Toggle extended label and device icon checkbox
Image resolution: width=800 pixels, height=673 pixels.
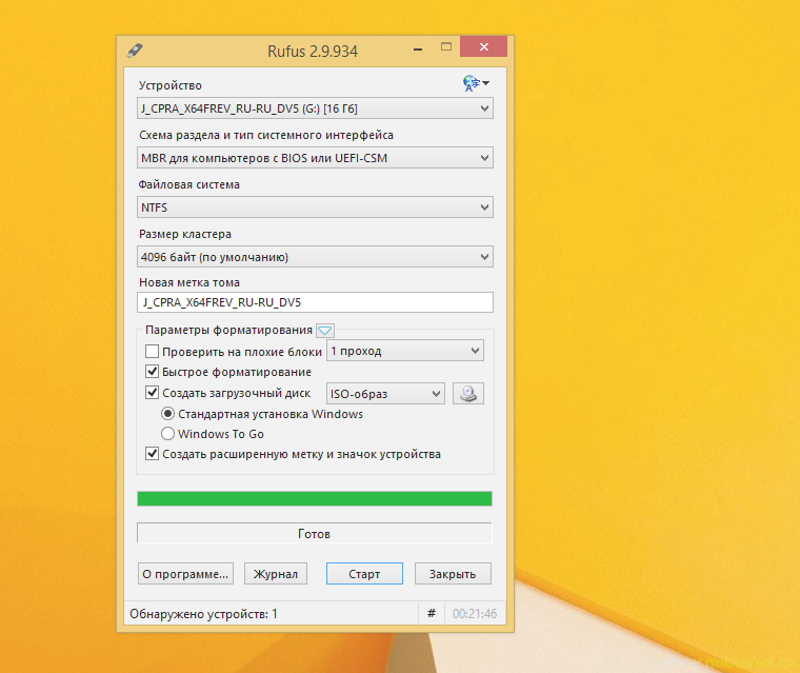[x=152, y=454]
